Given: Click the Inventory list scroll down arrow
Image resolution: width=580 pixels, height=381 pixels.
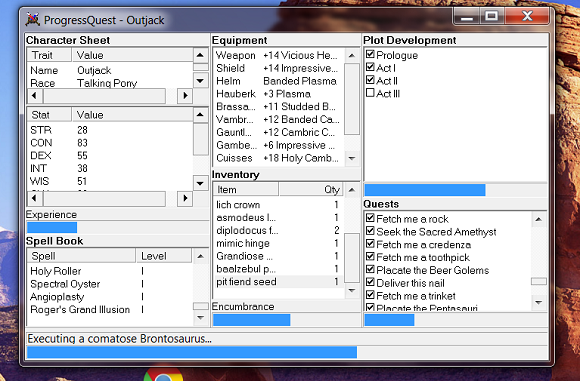Looking at the screenshot, I should click(x=352, y=290).
